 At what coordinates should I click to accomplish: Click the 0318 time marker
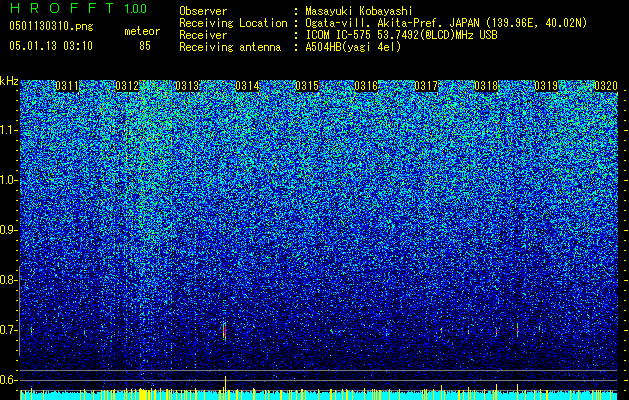point(486,86)
